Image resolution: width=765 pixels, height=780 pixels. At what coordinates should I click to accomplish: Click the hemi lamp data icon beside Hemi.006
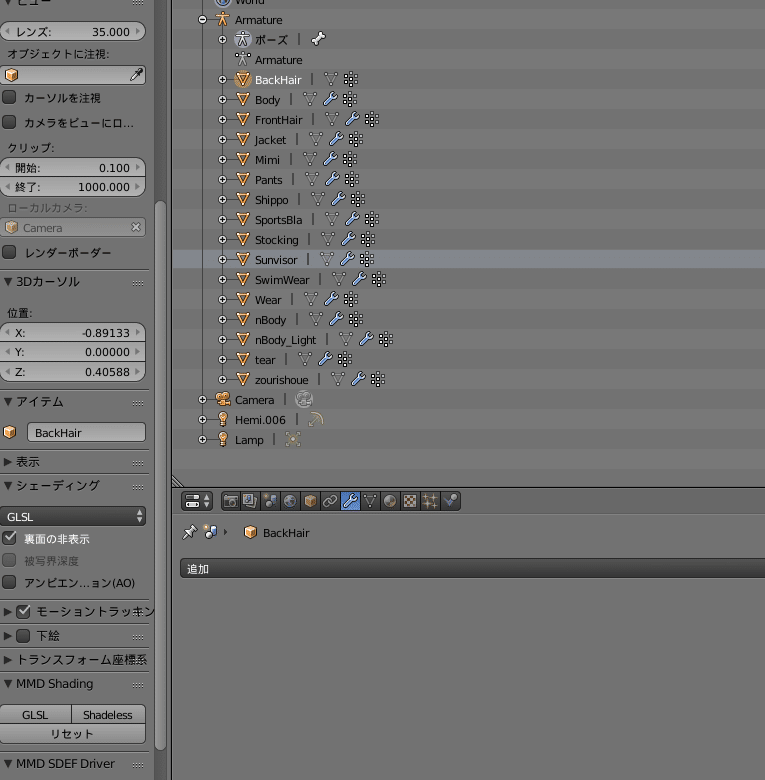315,420
